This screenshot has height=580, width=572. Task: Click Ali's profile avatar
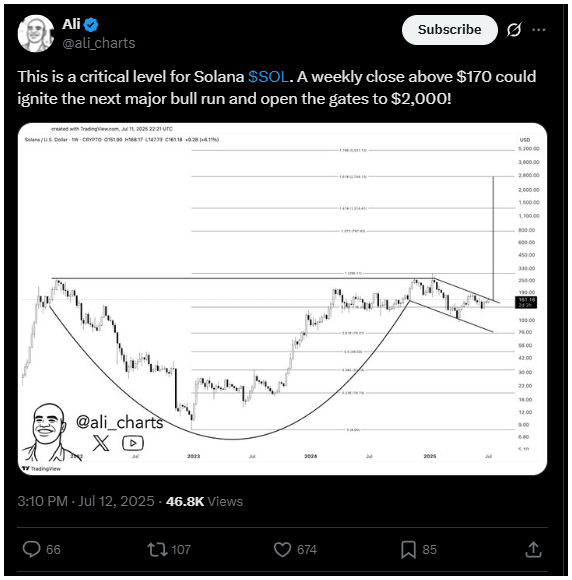(36, 33)
